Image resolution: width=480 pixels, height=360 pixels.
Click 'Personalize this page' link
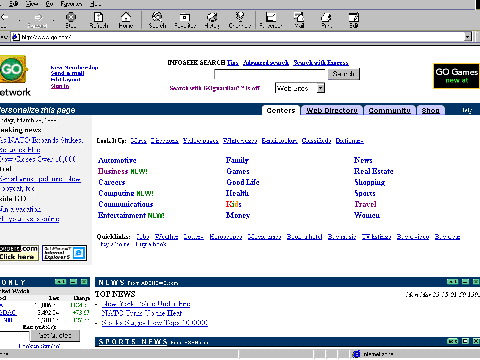point(38,110)
